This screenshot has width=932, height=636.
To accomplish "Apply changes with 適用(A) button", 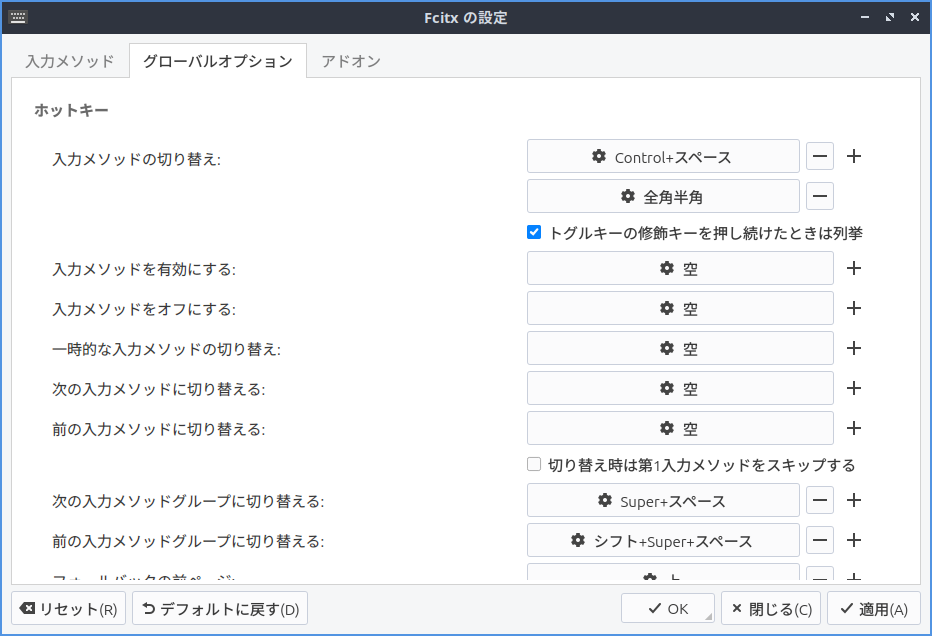I will (874, 608).
